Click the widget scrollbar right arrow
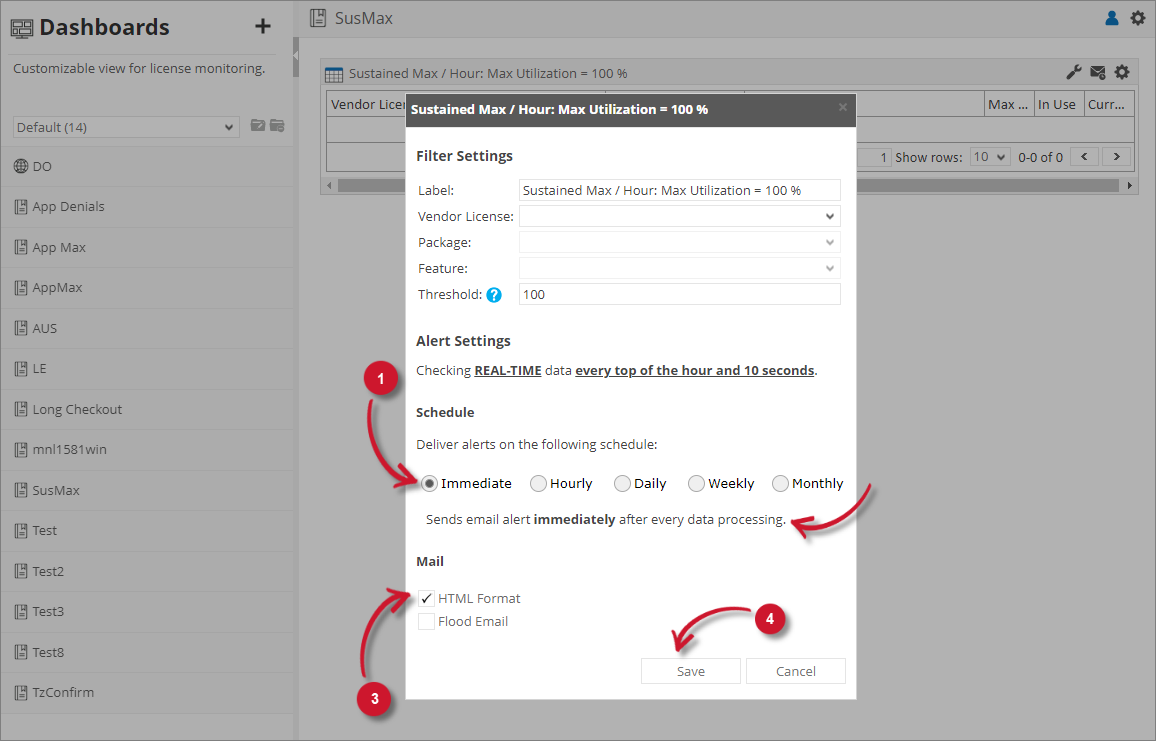The height and width of the screenshot is (741, 1156). point(1129,186)
